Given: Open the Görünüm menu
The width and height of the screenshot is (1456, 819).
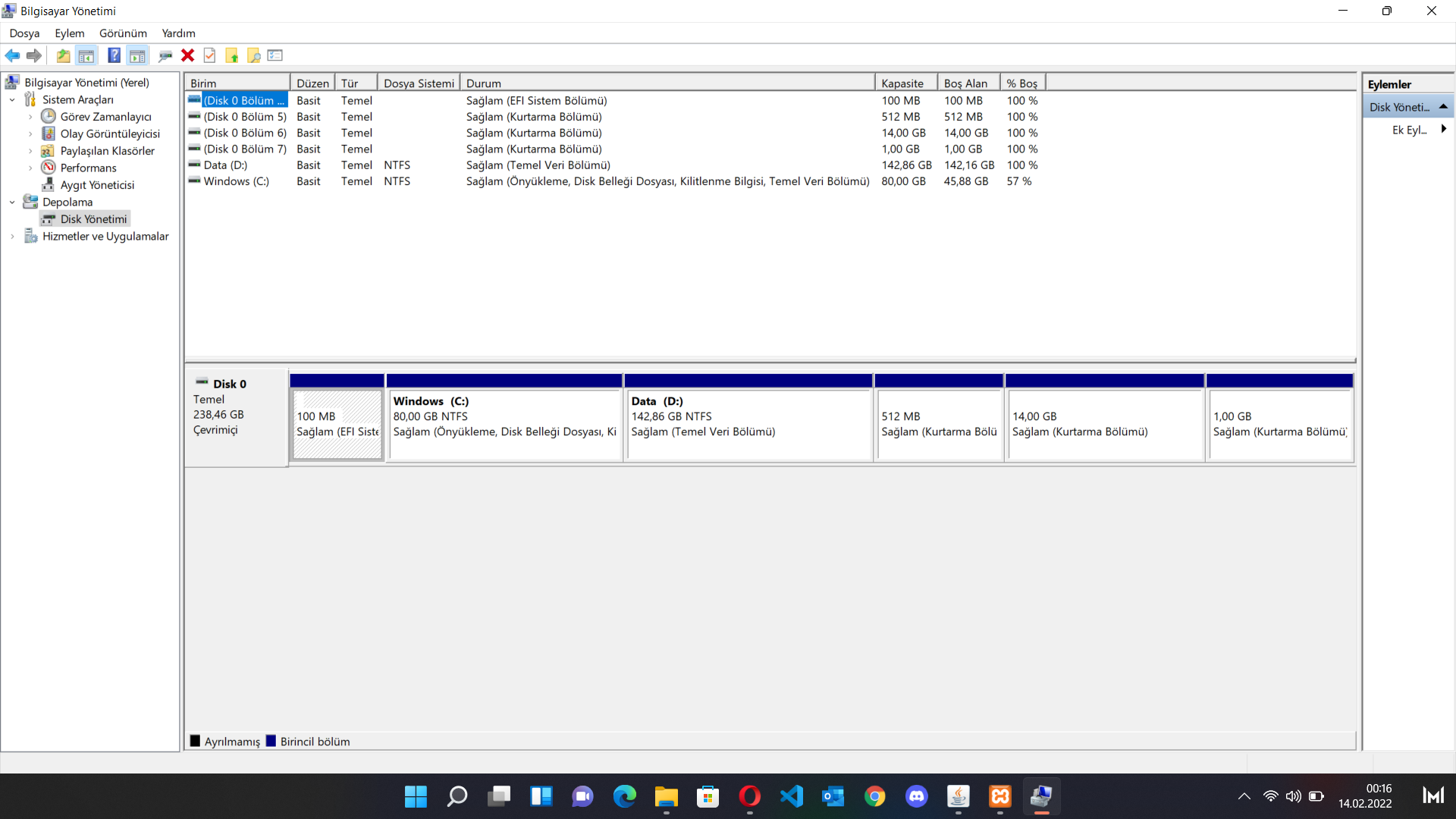Looking at the screenshot, I should click(x=123, y=33).
